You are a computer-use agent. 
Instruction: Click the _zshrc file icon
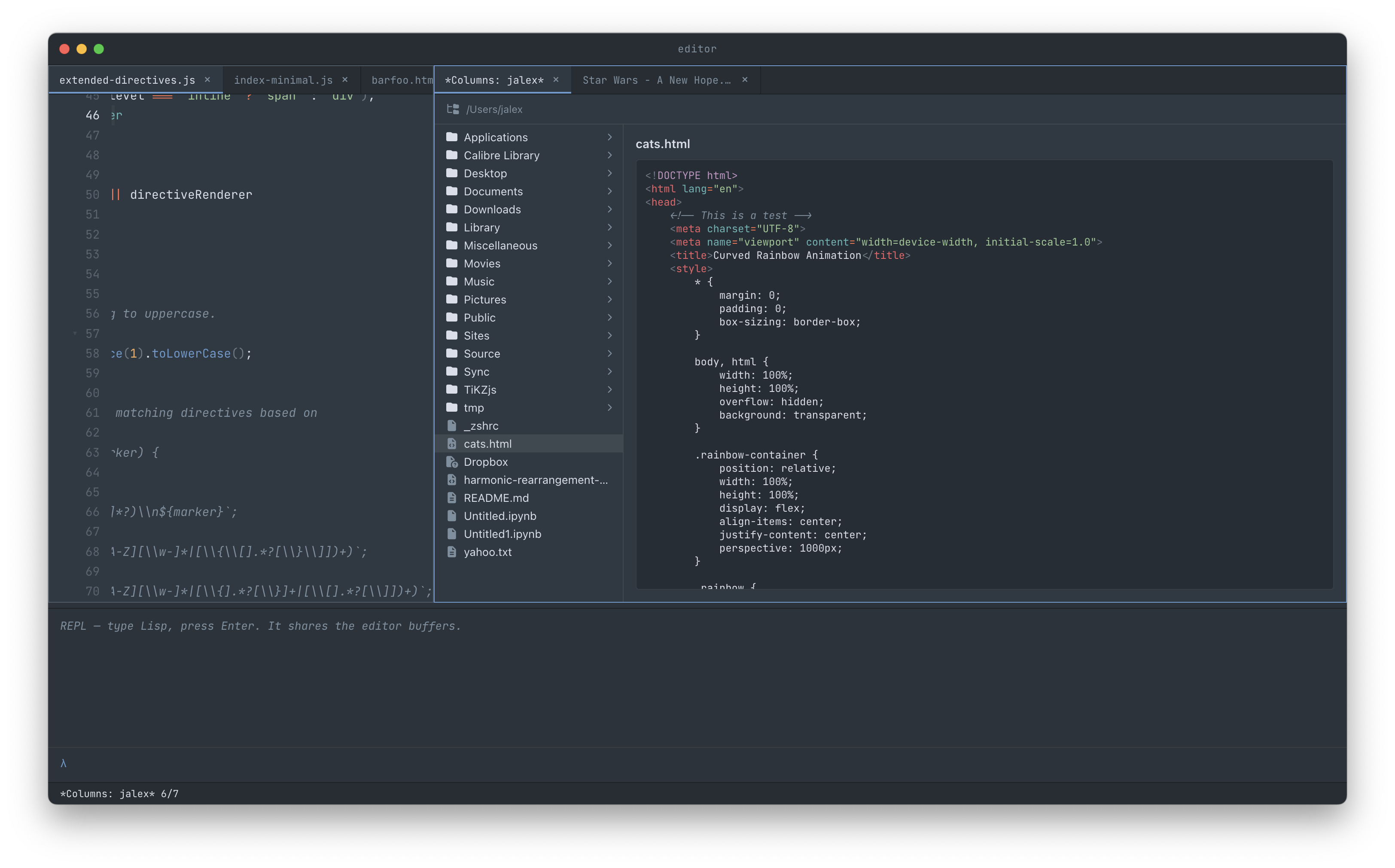pos(452,425)
